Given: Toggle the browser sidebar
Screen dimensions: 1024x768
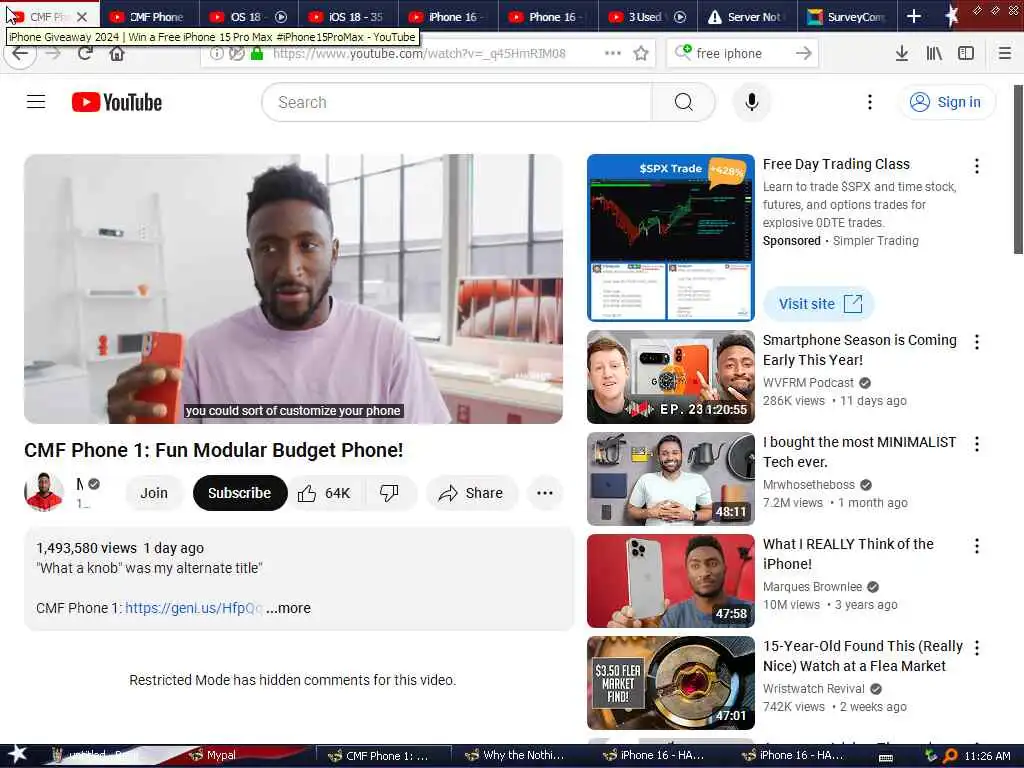Looking at the screenshot, I should (966, 54).
